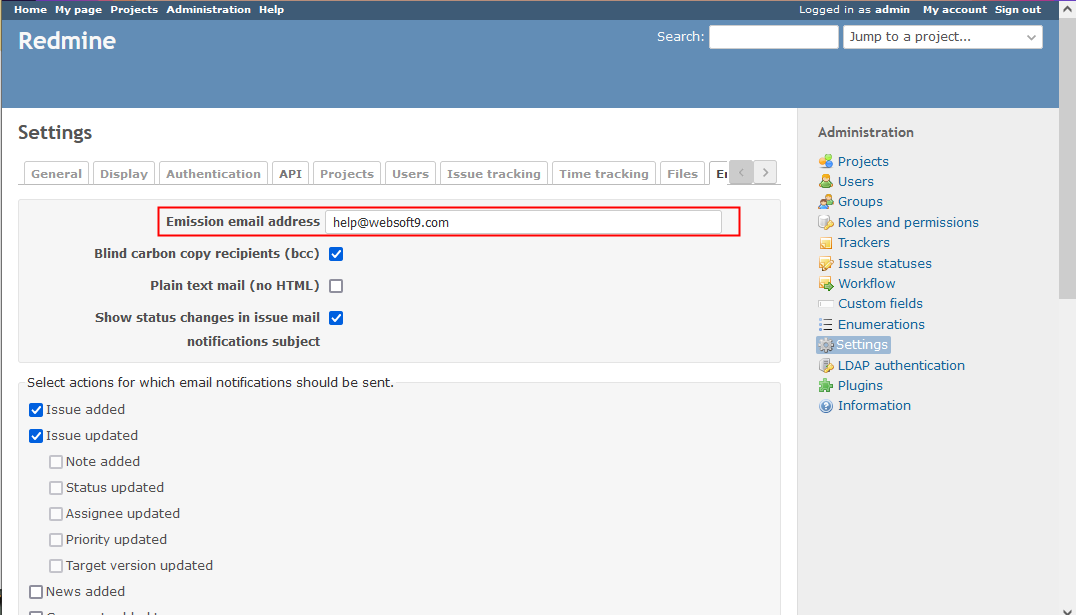This screenshot has width=1076, height=615.
Task: Click the Information icon
Action: click(826, 406)
